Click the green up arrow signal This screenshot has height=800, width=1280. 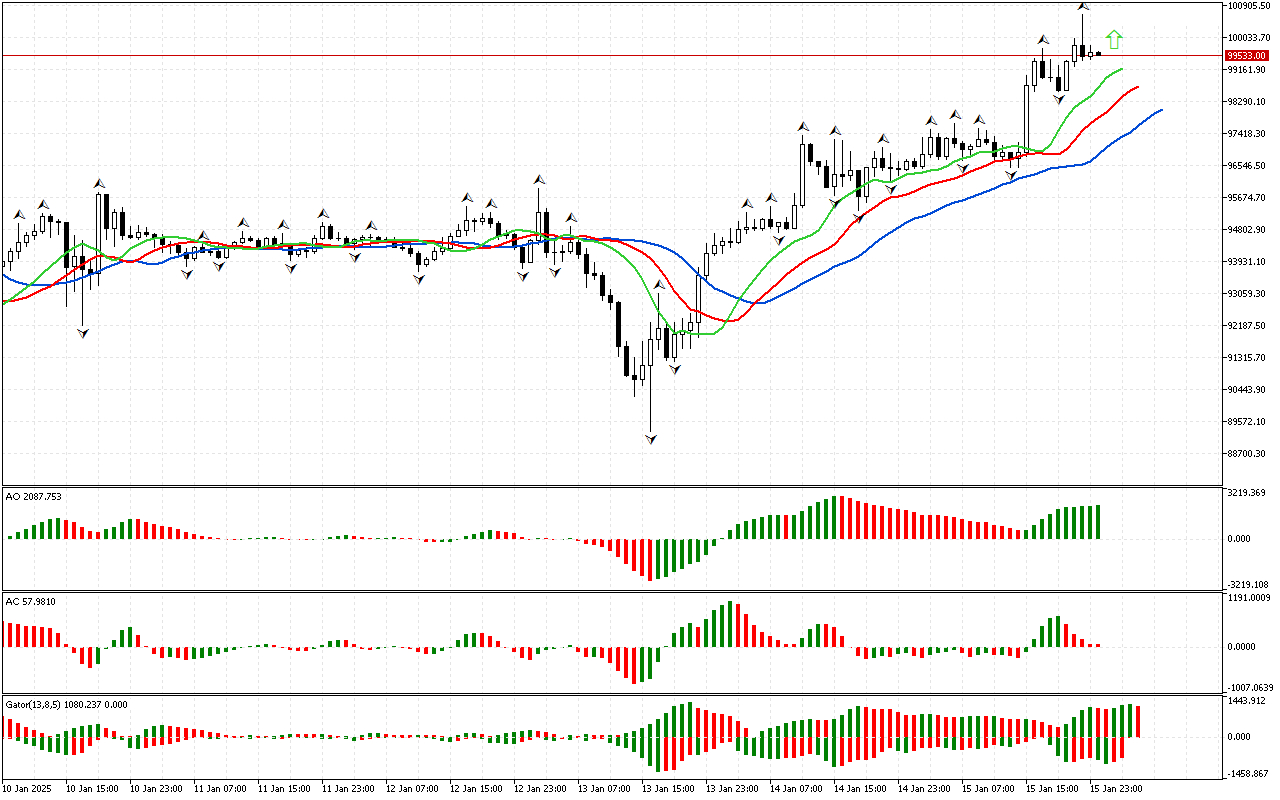click(x=1114, y=40)
